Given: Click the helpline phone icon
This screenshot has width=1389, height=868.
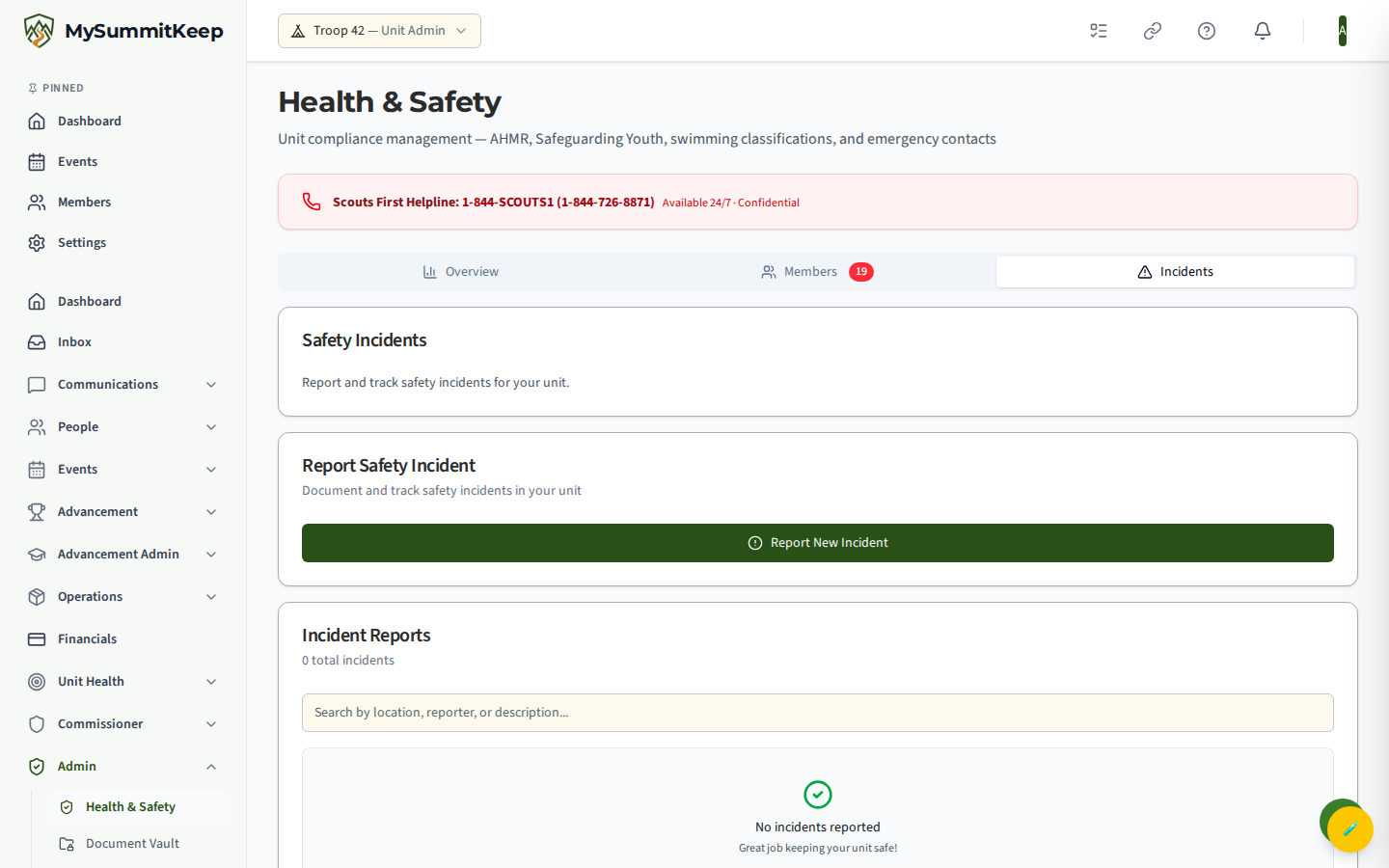Looking at the screenshot, I should click(312, 202).
